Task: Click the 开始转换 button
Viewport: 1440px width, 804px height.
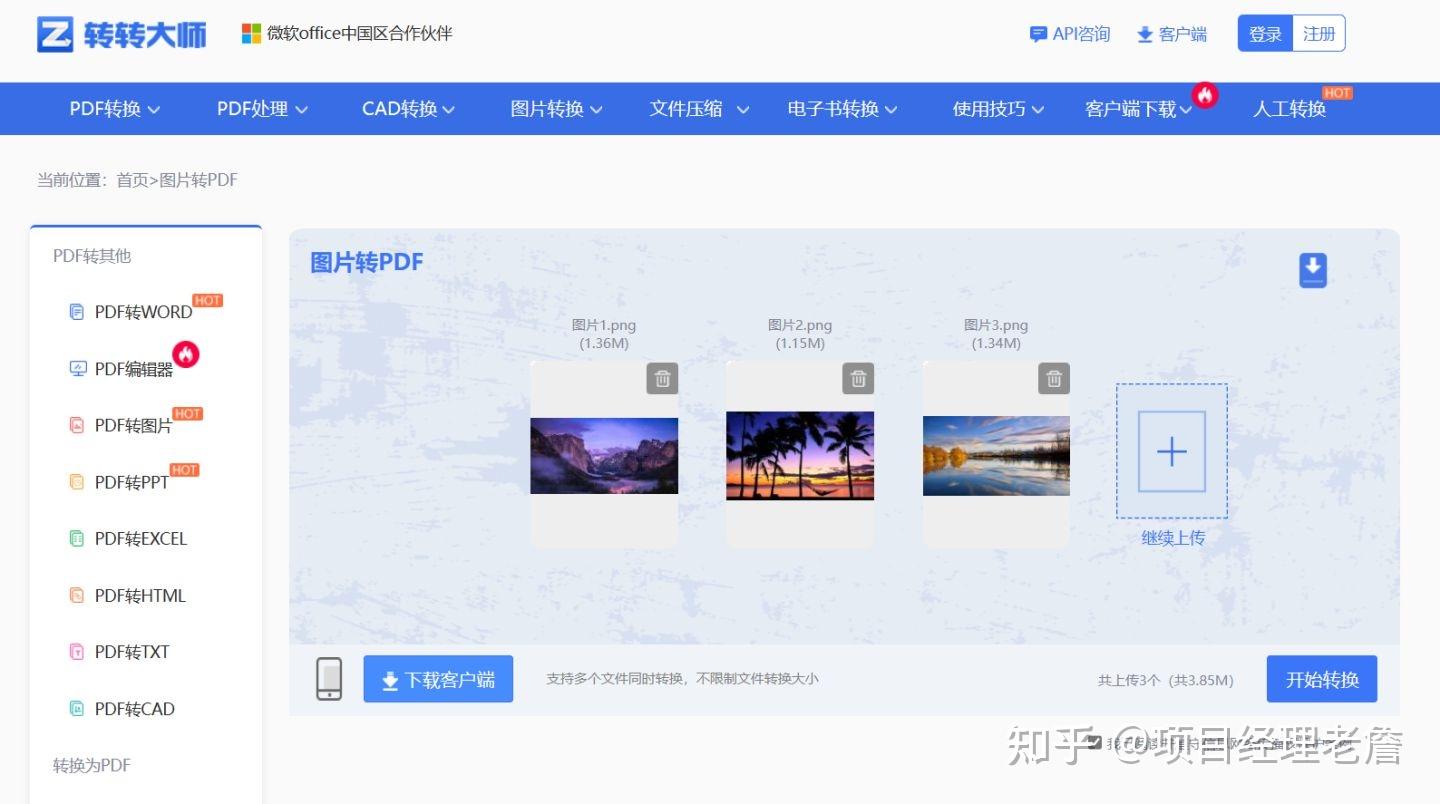Action: click(x=1322, y=678)
